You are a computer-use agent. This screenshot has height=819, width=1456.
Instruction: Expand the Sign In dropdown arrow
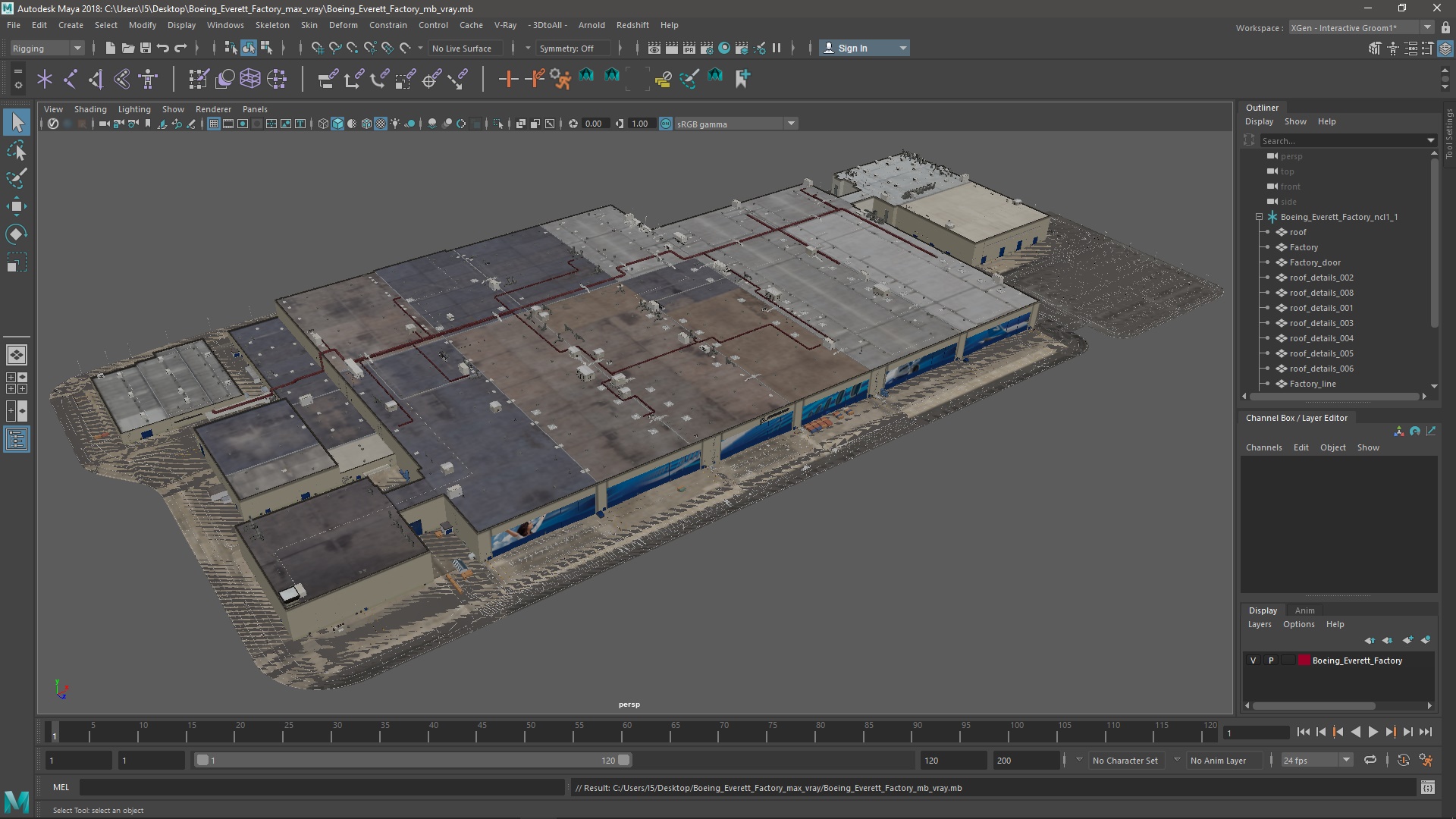(902, 49)
